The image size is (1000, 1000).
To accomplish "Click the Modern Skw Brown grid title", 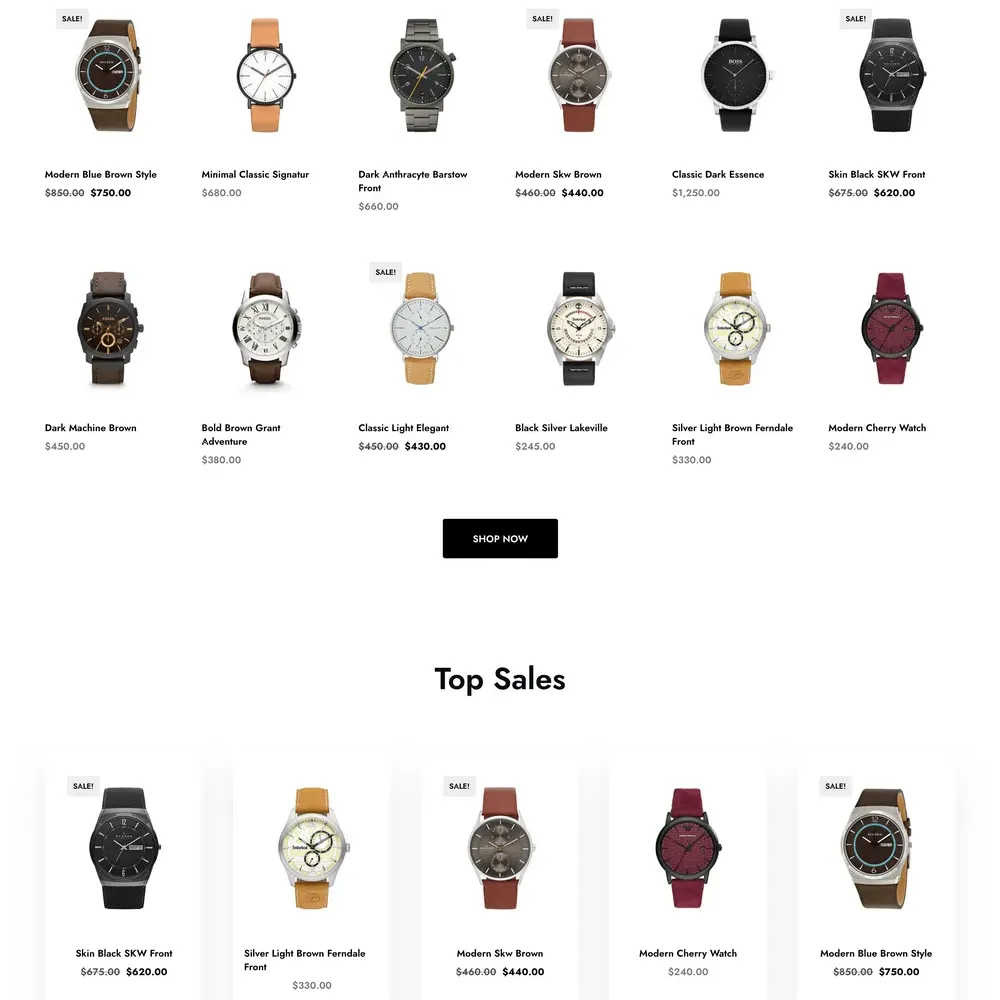I will coord(558,174).
